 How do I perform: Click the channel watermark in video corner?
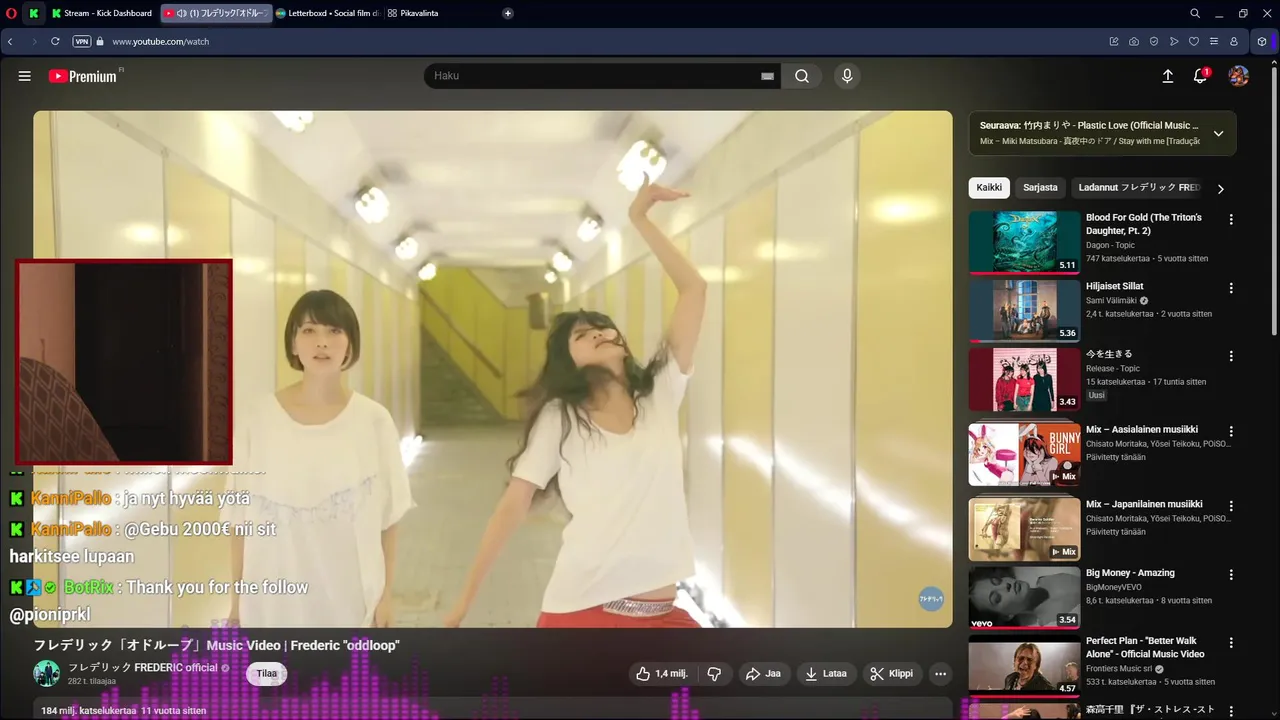click(x=931, y=598)
